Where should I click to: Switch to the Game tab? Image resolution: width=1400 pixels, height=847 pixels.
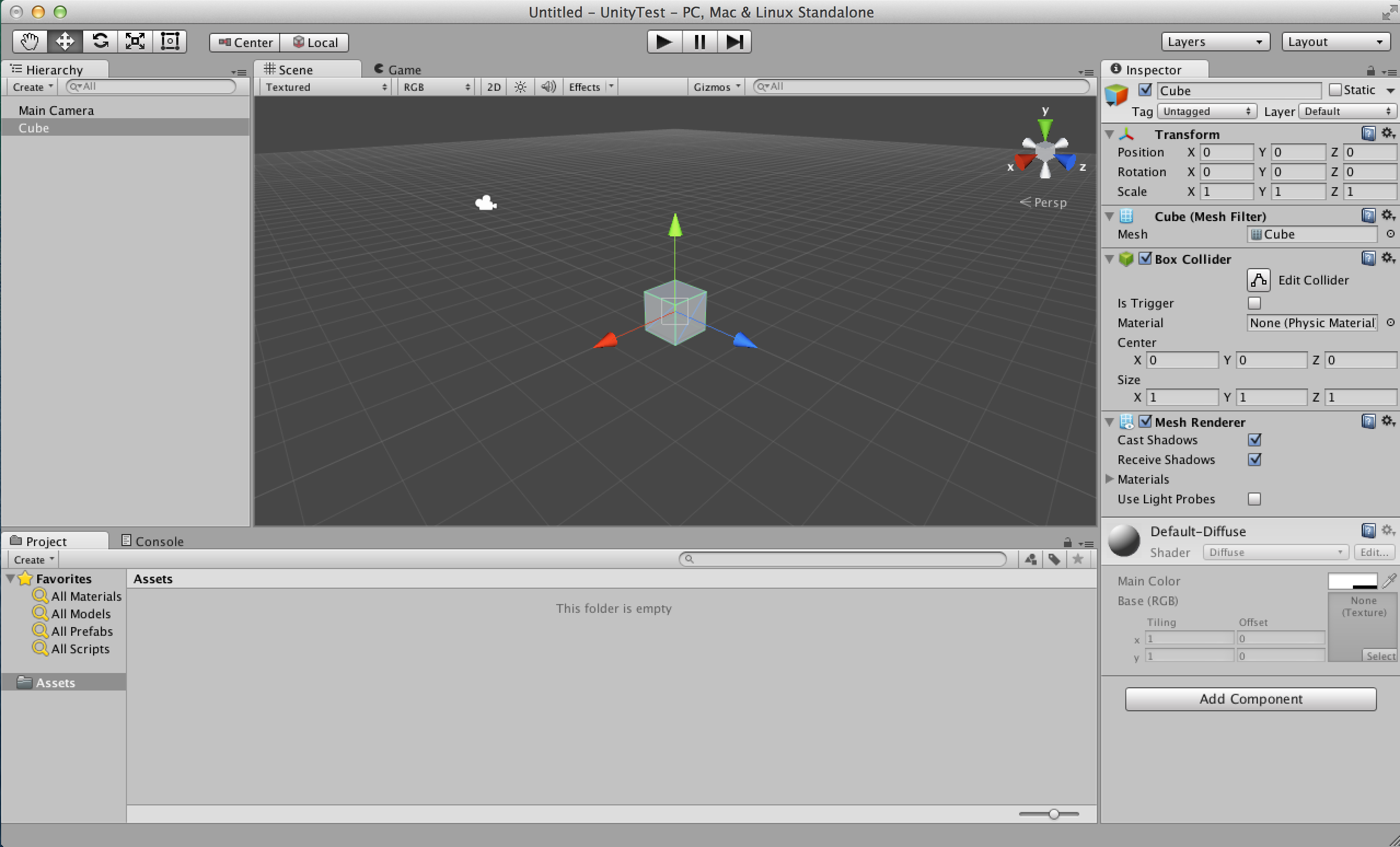point(398,69)
